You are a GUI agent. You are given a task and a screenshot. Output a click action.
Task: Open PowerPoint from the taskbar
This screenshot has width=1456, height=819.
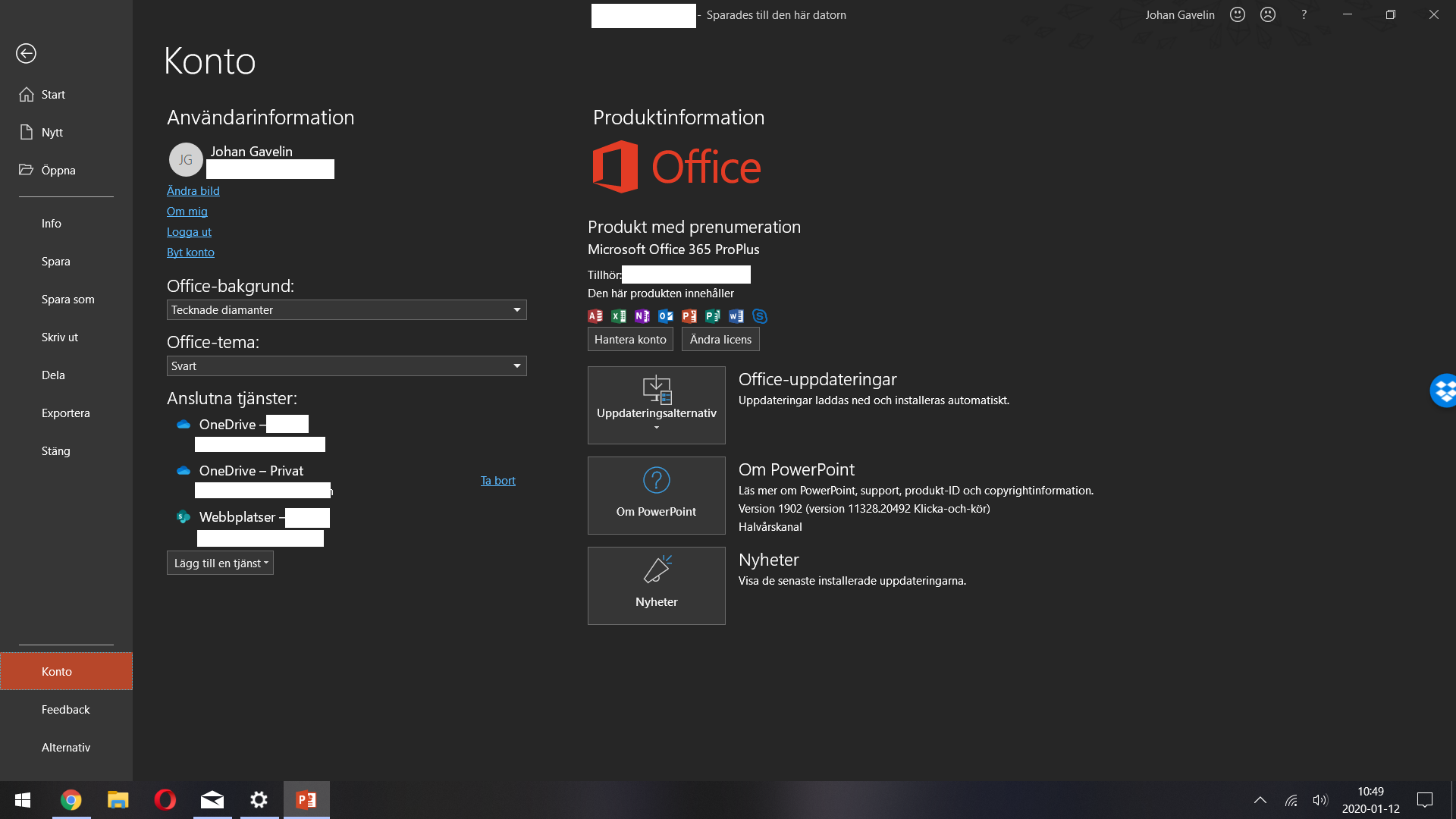point(306,800)
